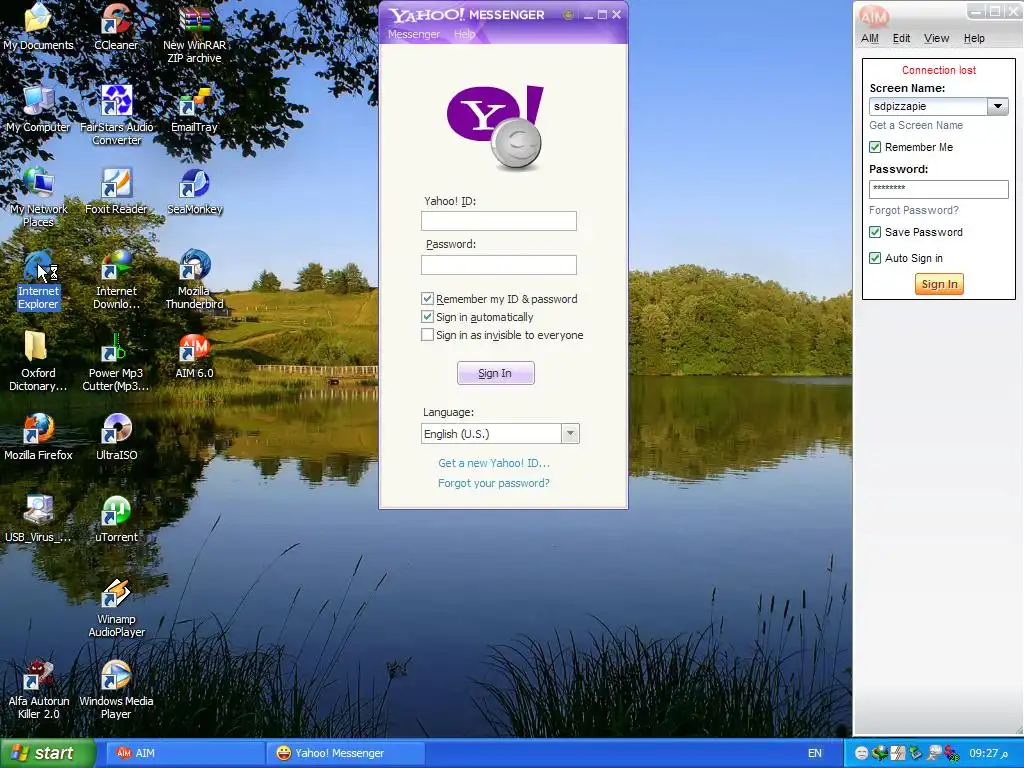Select the uTorrent desktop shortcut

tap(116, 519)
